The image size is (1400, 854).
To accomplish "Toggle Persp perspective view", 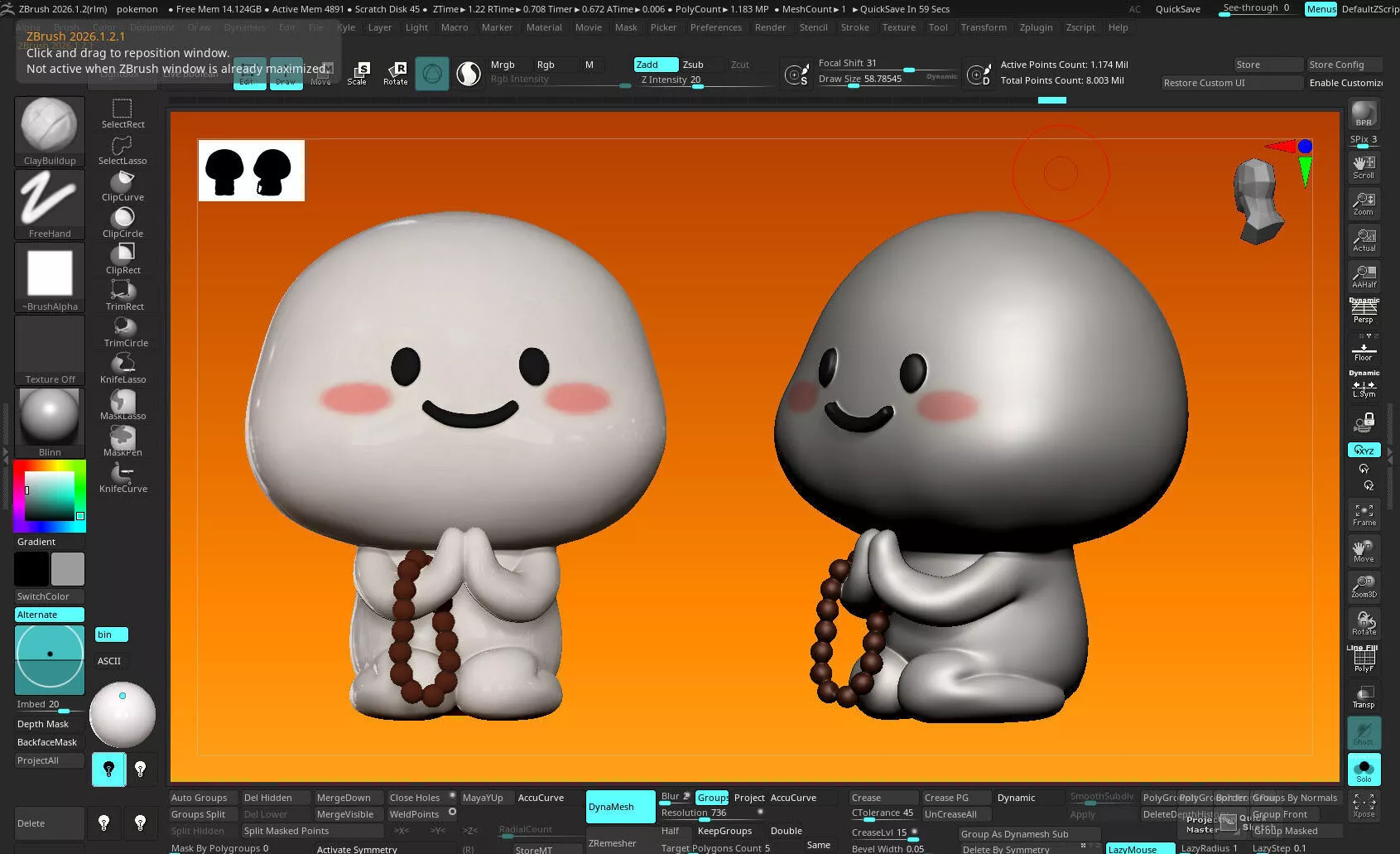I will [1364, 311].
